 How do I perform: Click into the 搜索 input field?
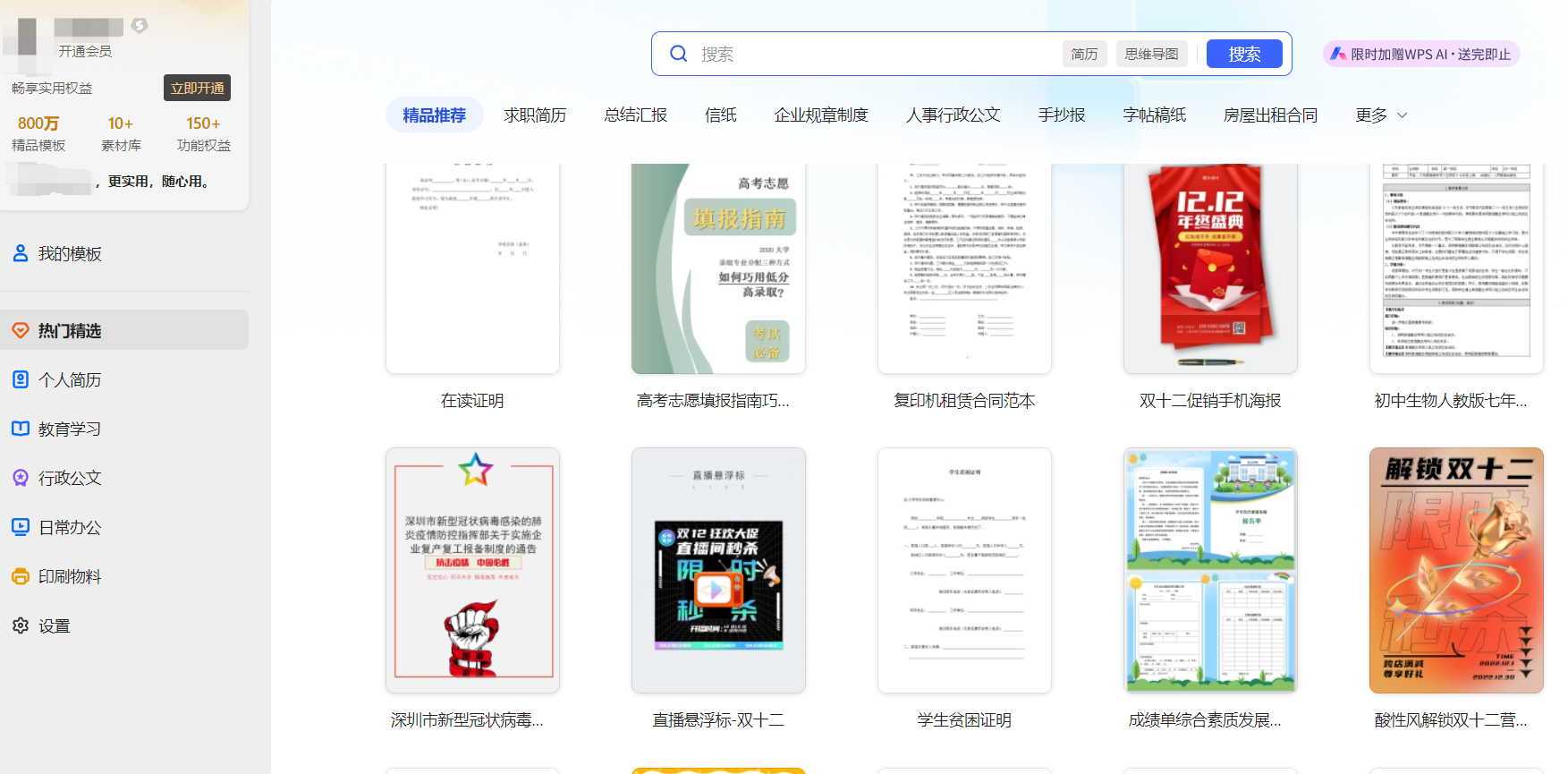coord(877,54)
